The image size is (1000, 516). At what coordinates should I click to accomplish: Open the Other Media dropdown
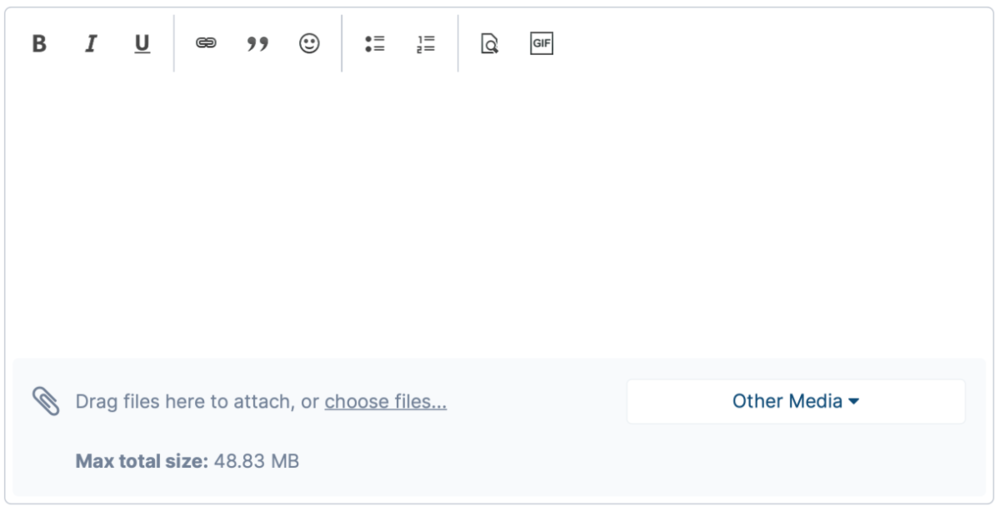[x=796, y=401]
